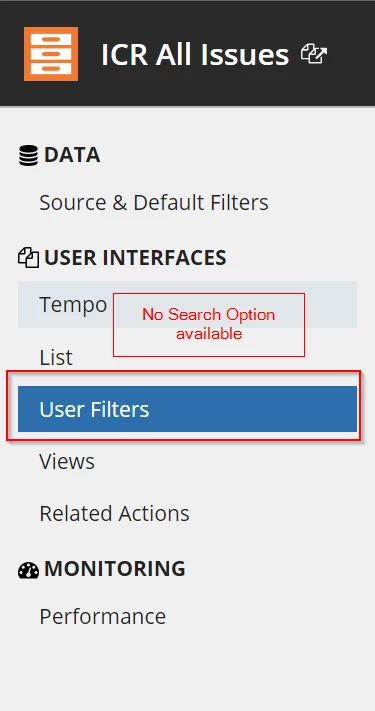375x711 pixels.
Task: Click the DATA section heading
Action: (72, 155)
